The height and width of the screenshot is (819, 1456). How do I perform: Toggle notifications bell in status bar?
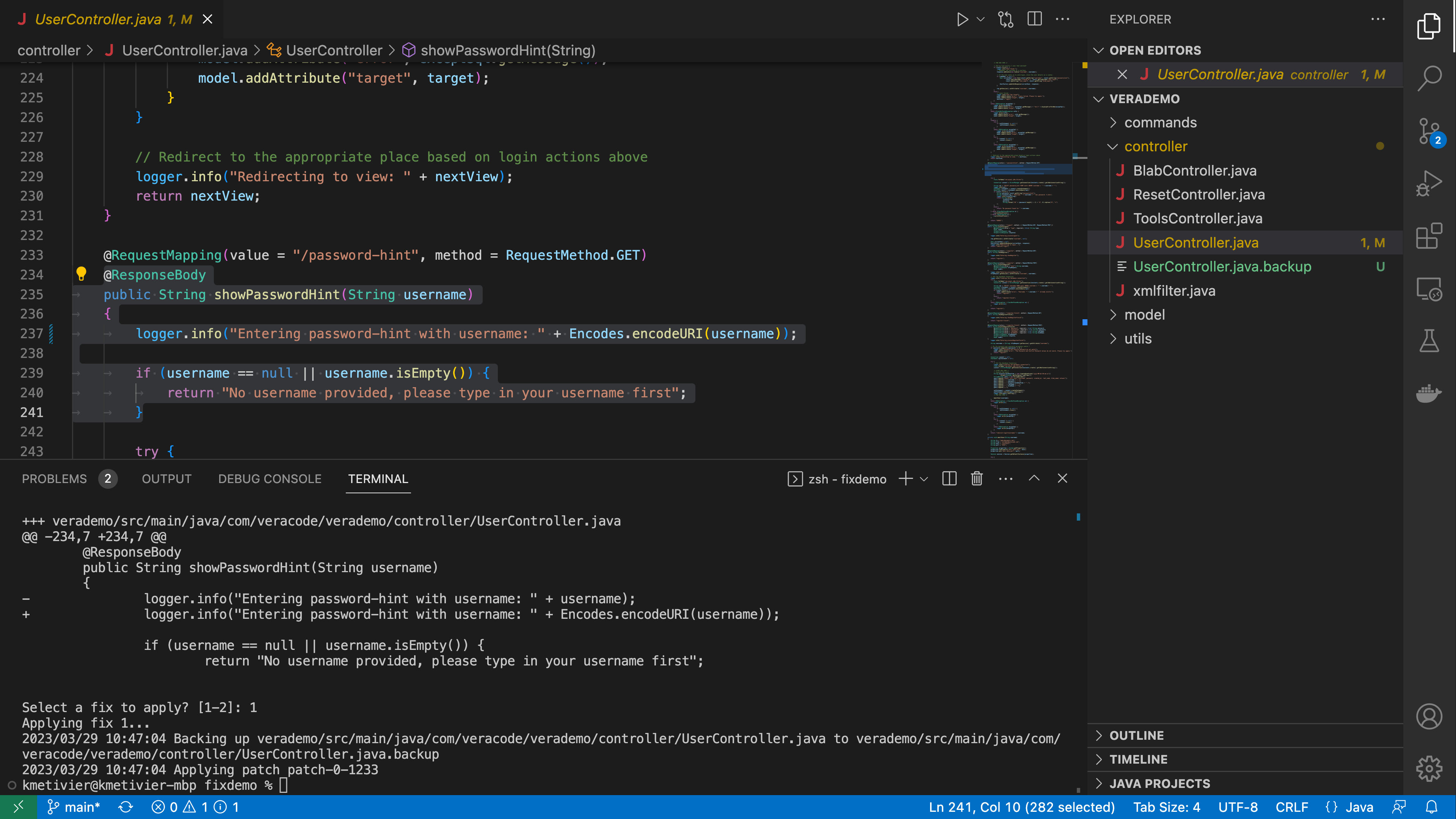(1431, 807)
